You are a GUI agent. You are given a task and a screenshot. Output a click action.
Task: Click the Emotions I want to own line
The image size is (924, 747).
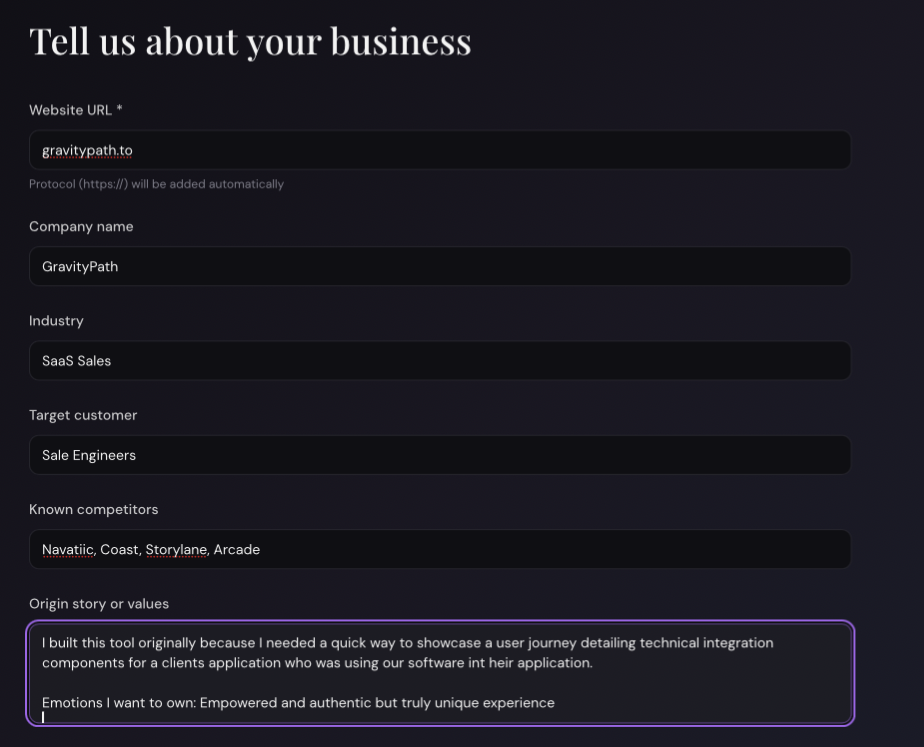pos(297,702)
